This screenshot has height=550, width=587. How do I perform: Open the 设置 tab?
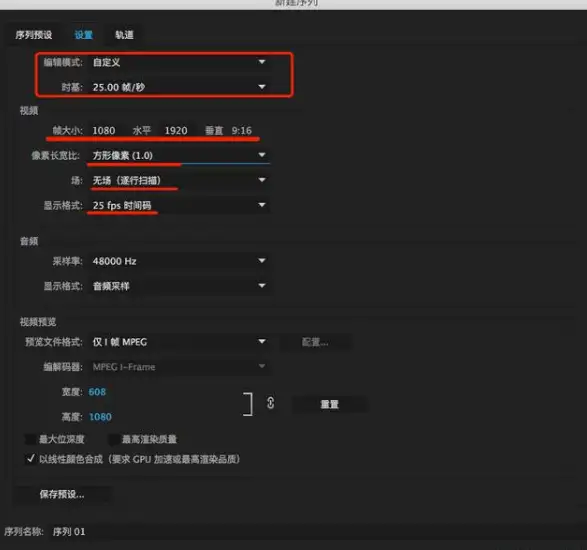point(83,35)
